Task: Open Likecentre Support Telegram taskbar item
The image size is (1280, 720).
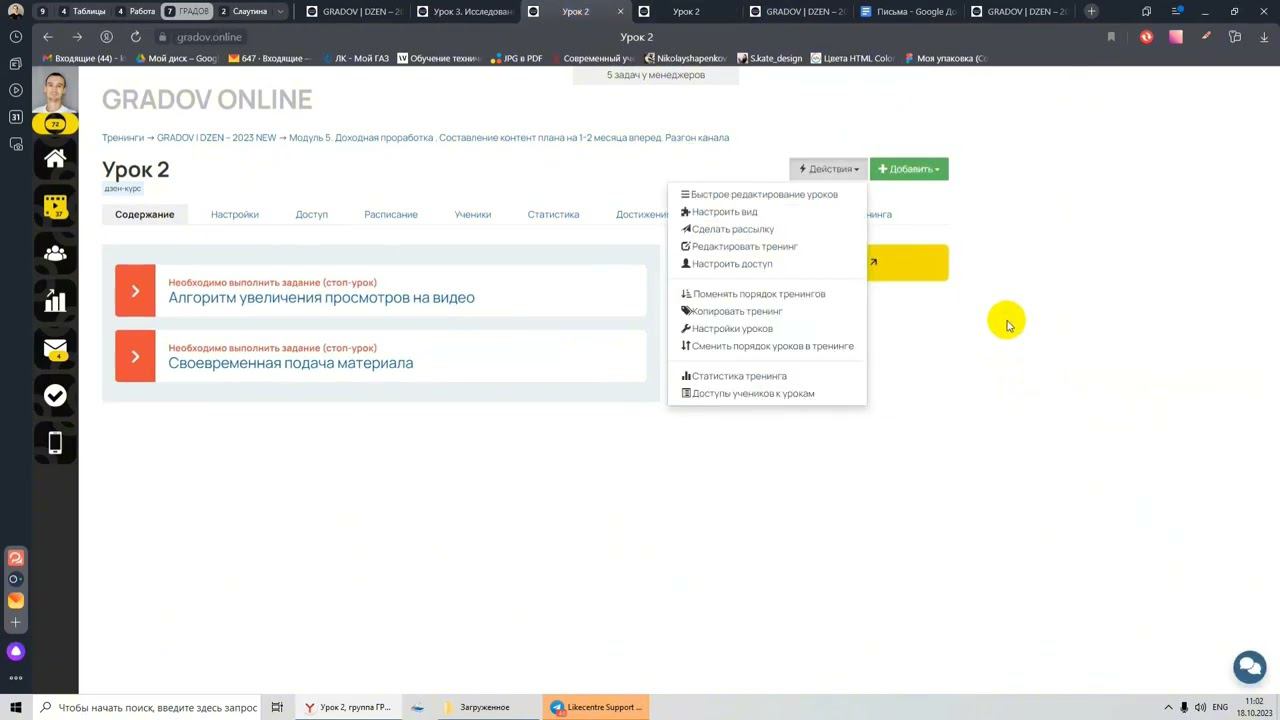Action: tap(597, 707)
